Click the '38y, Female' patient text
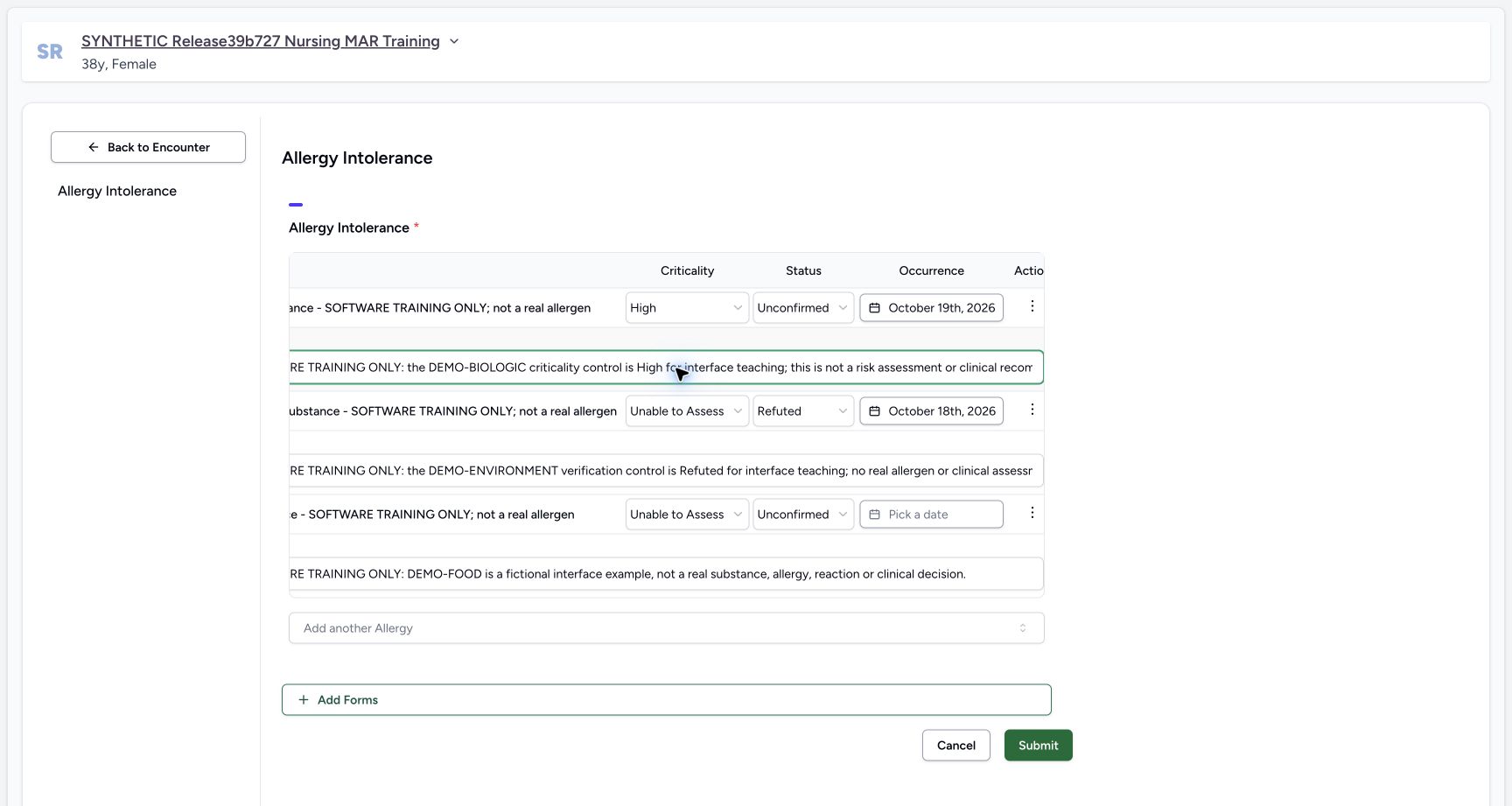Image resolution: width=1512 pixels, height=806 pixels. pyautogui.click(x=119, y=64)
